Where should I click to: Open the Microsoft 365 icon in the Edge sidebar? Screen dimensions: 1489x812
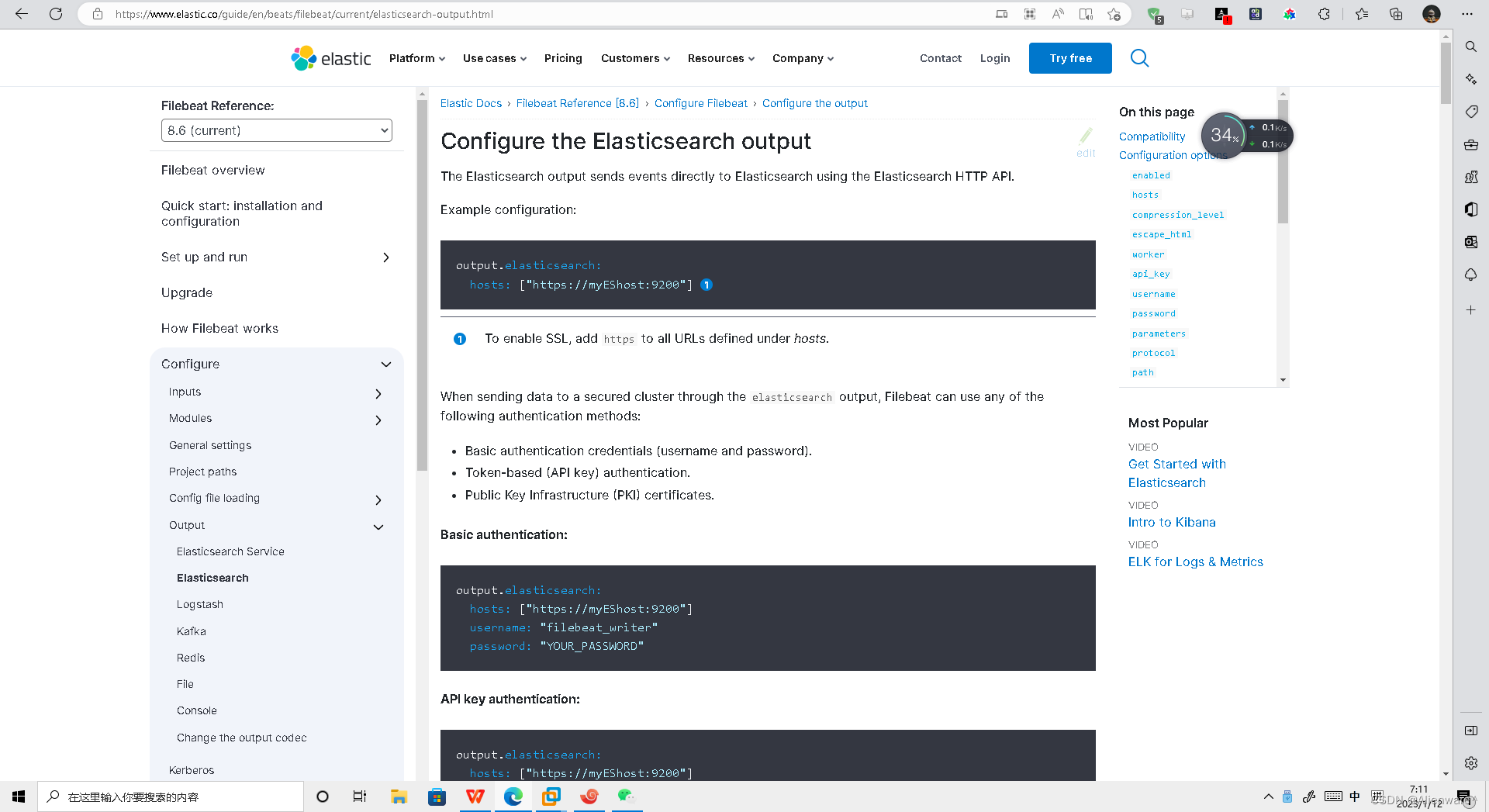click(1471, 209)
